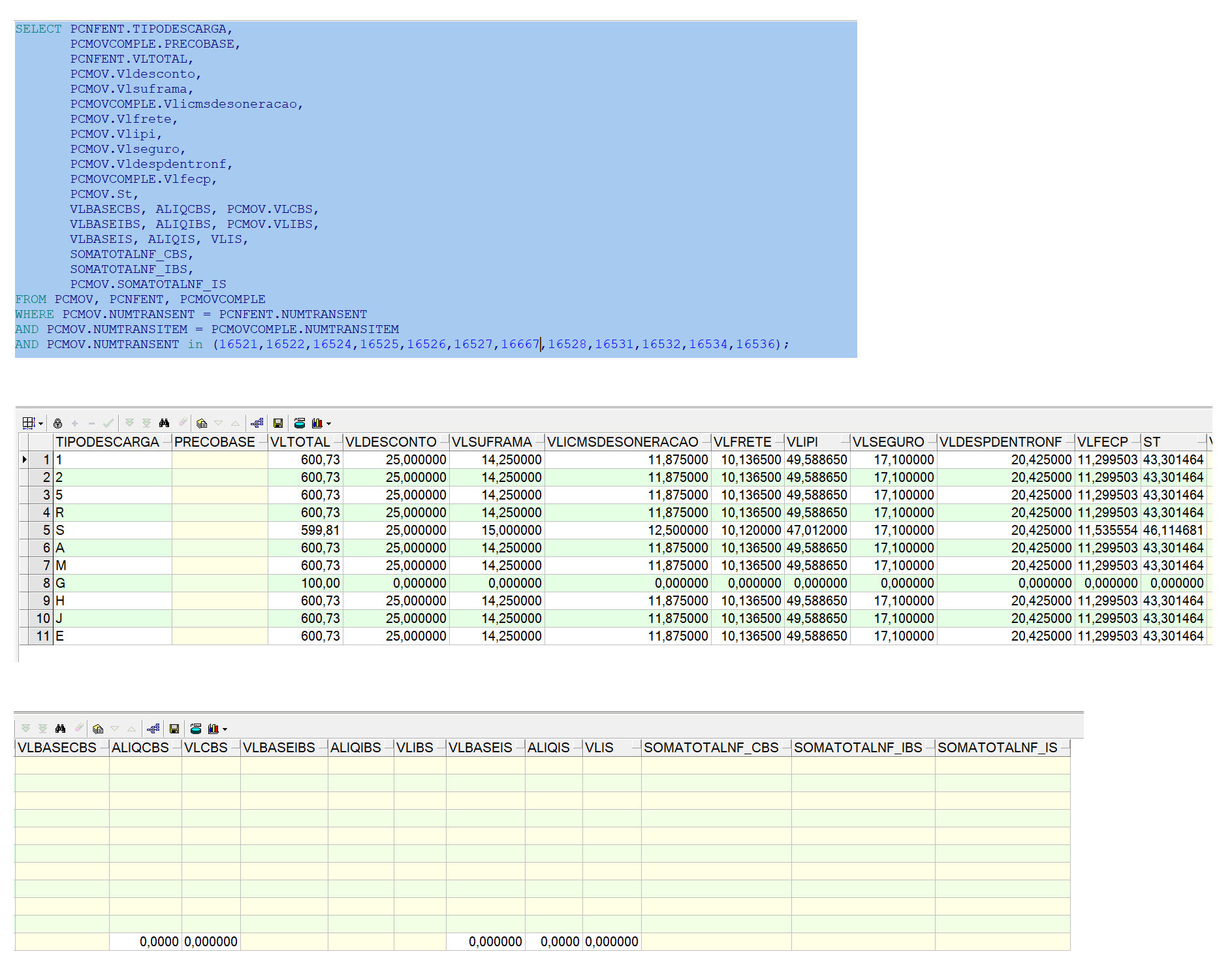Select the ALIQCBS cell showing 0,0000
This screenshot has height=973, width=1232.
[x=145, y=942]
